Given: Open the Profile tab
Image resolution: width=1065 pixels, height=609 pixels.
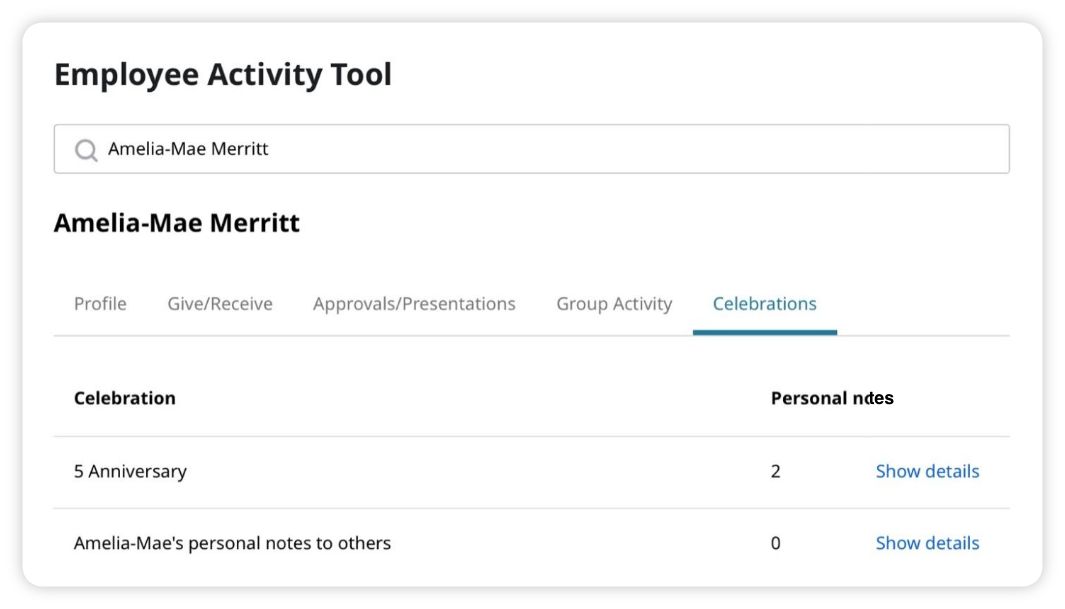Looking at the screenshot, I should tap(100, 303).
